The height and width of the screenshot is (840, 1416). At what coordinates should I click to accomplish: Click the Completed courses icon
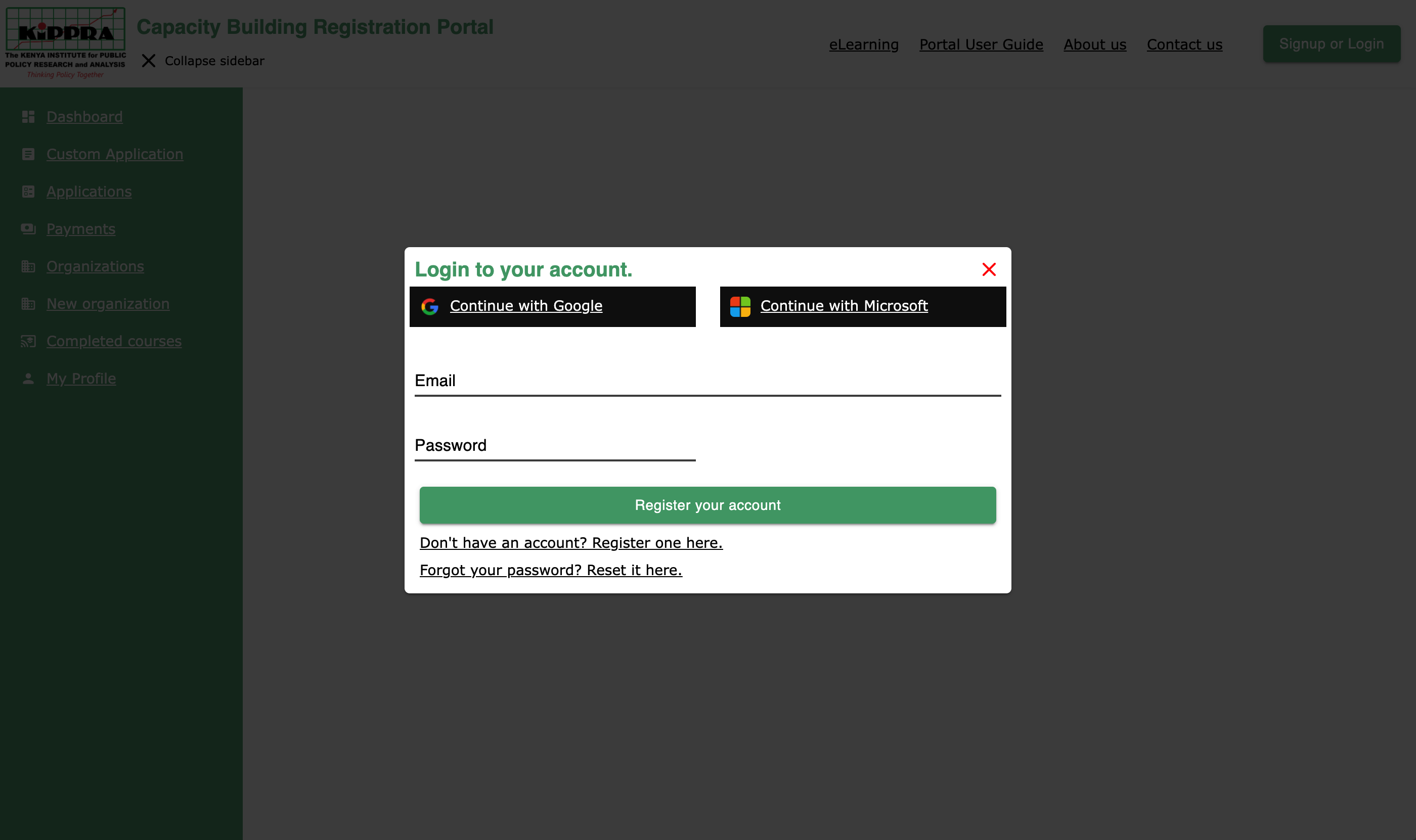point(28,341)
